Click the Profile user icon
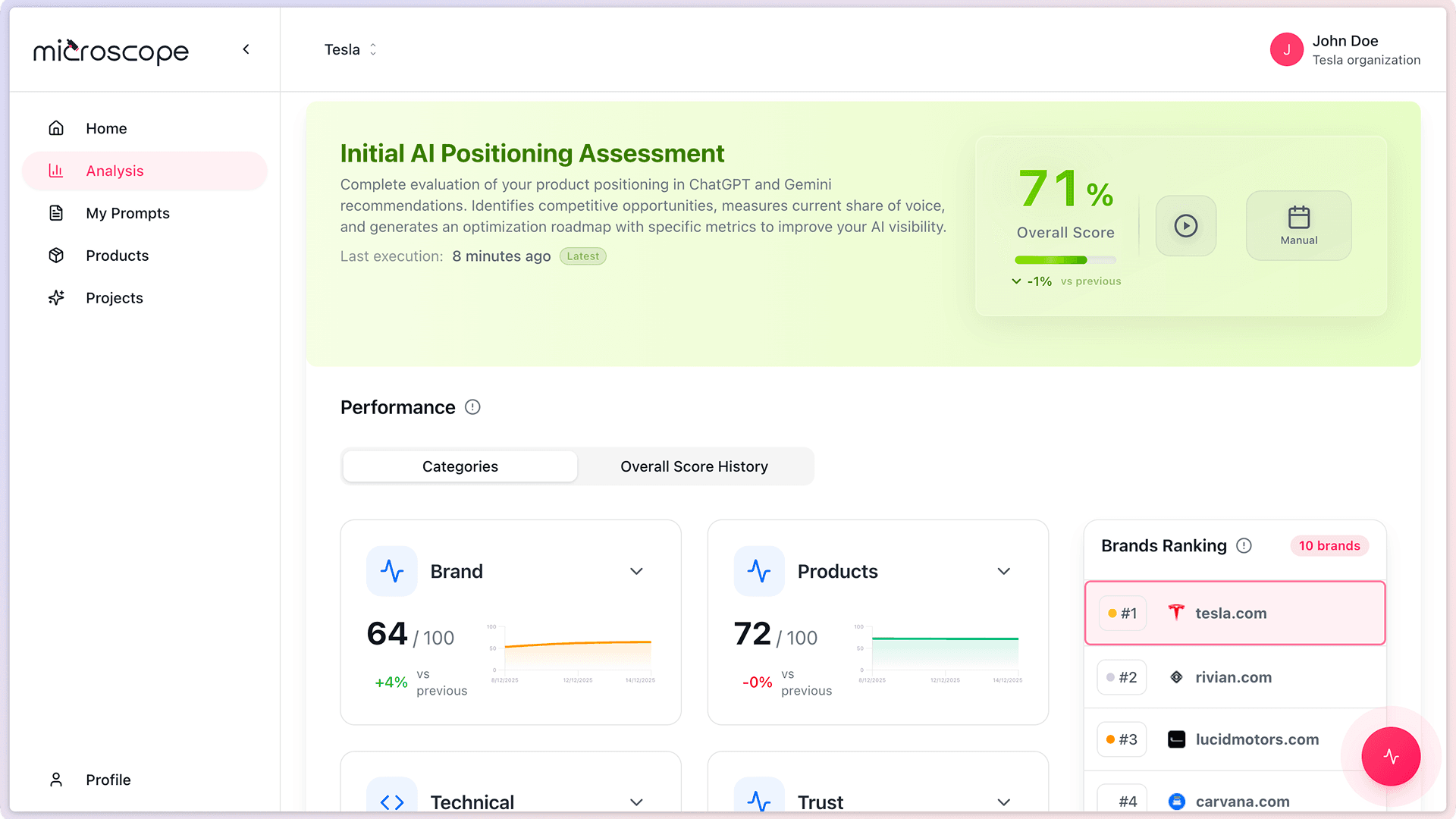Viewport: 1456px width, 819px height. pyautogui.click(x=56, y=779)
